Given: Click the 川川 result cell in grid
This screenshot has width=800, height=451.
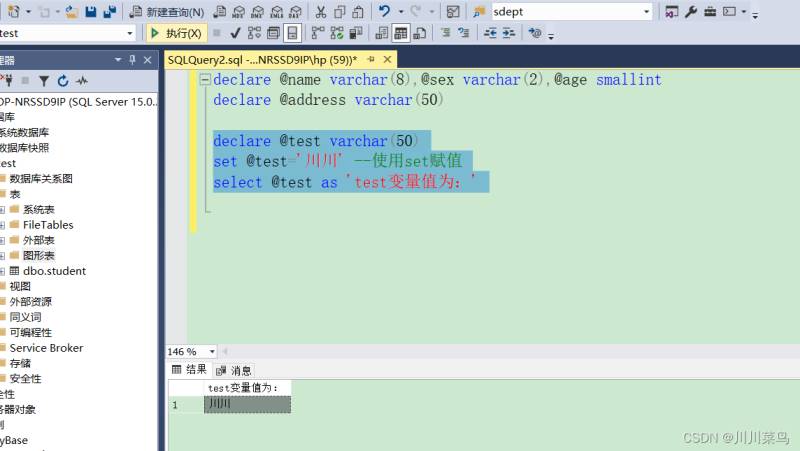Looking at the screenshot, I should click(x=247, y=404).
